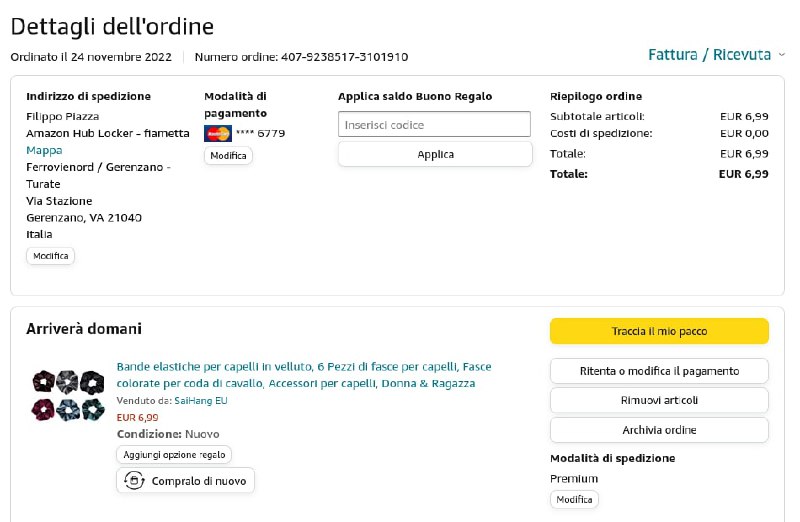Open the velvet scrunchies product thumbnail
The height and width of the screenshot is (522, 800).
pyautogui.click(x=66, y=394)
